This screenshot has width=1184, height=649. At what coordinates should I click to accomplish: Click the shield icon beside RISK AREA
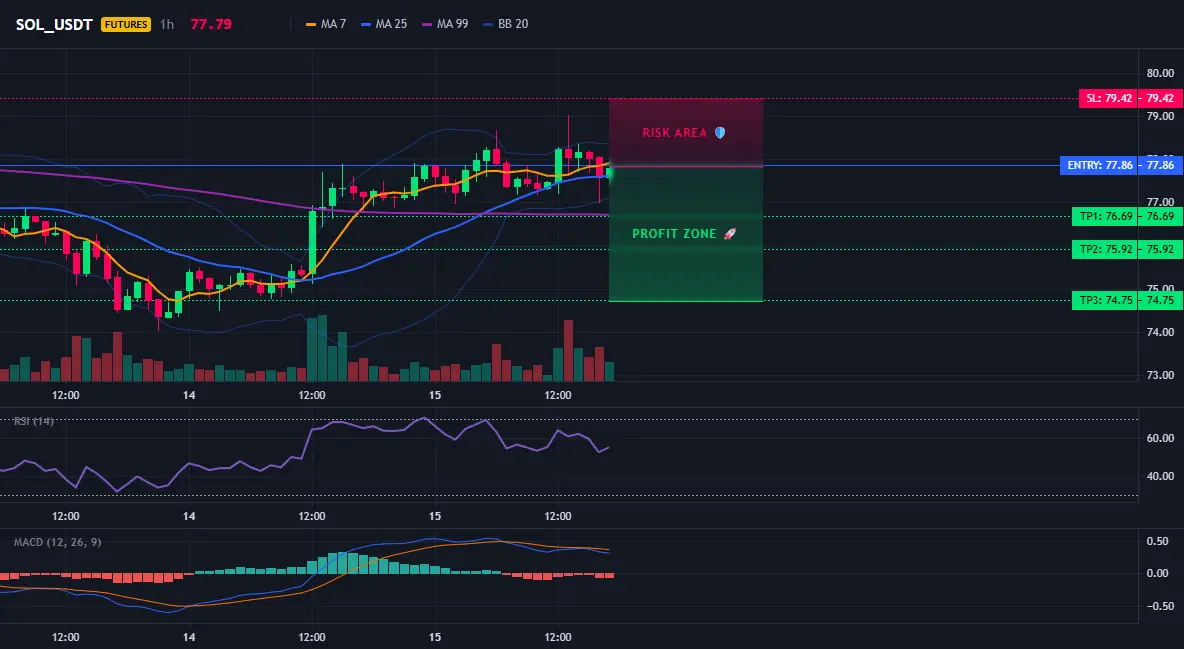click(720, 133)
